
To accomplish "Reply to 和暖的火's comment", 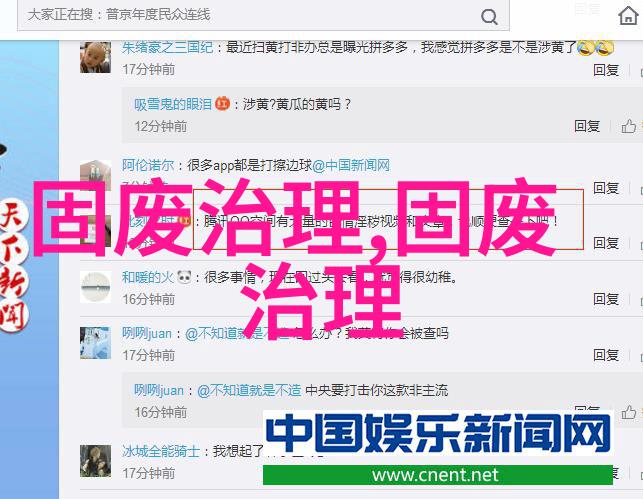I will [x=606, y=299].
